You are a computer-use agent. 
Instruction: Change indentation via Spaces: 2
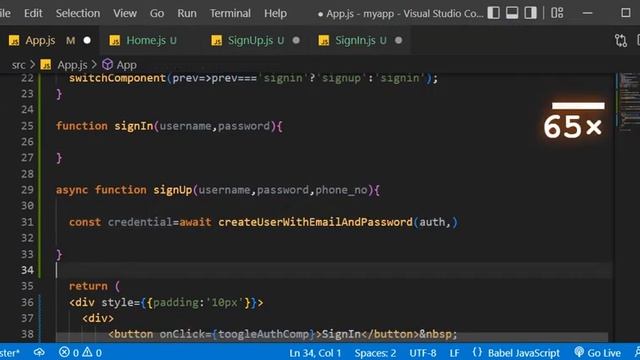[x=375, y=353]
